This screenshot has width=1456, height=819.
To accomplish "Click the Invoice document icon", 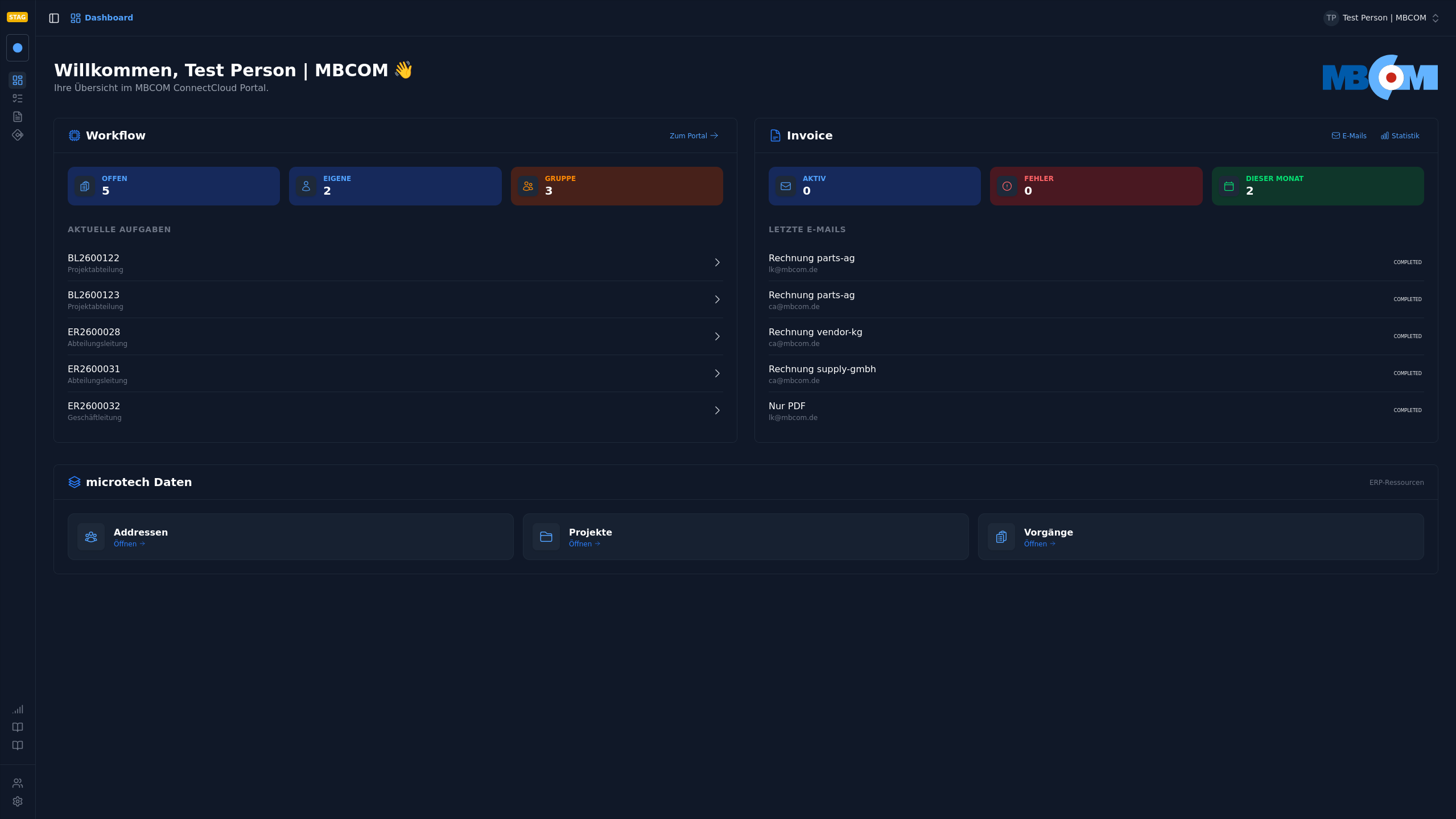I will pos(776,135).
